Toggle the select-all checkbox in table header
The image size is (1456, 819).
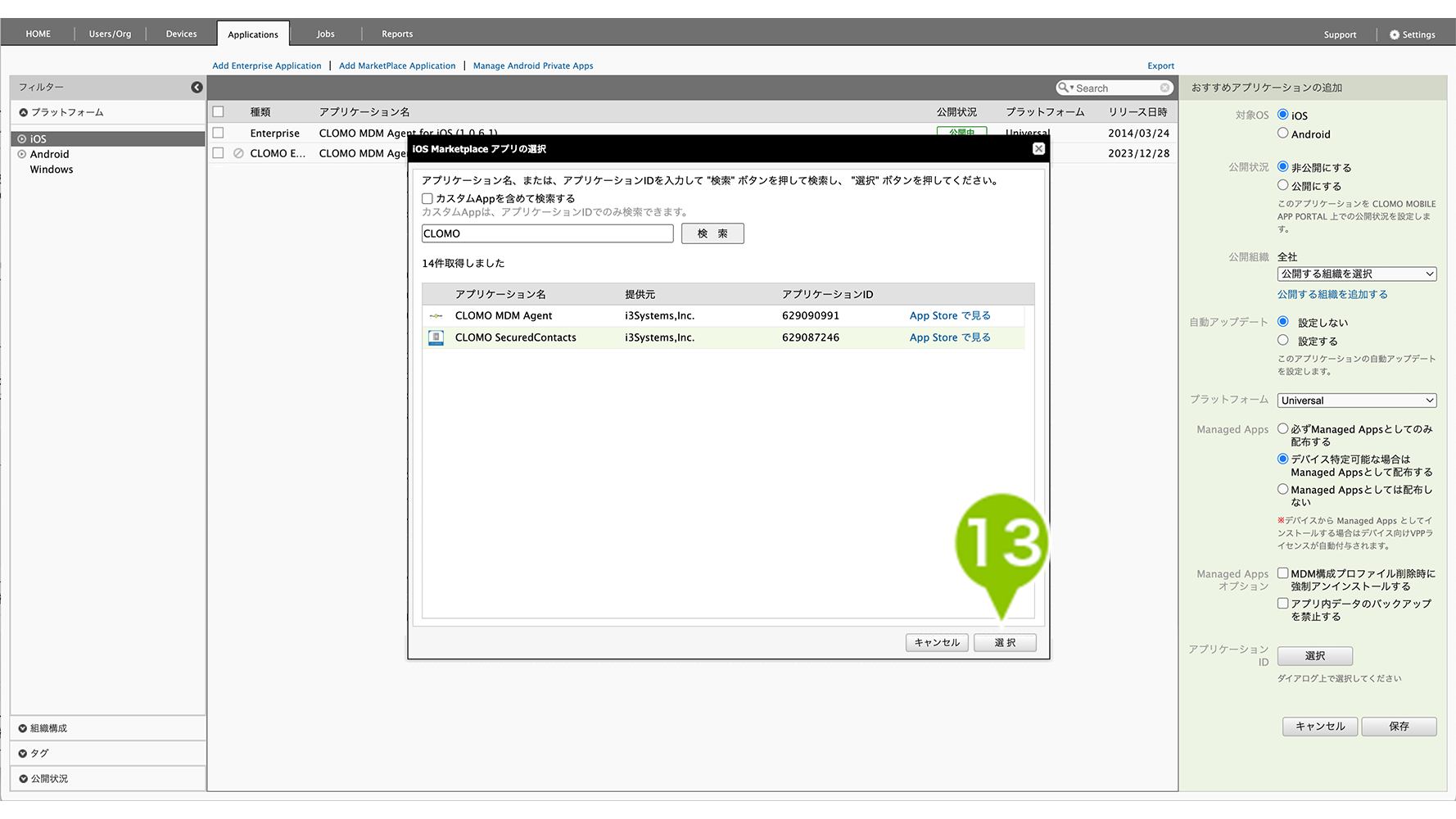pos(218,111)
